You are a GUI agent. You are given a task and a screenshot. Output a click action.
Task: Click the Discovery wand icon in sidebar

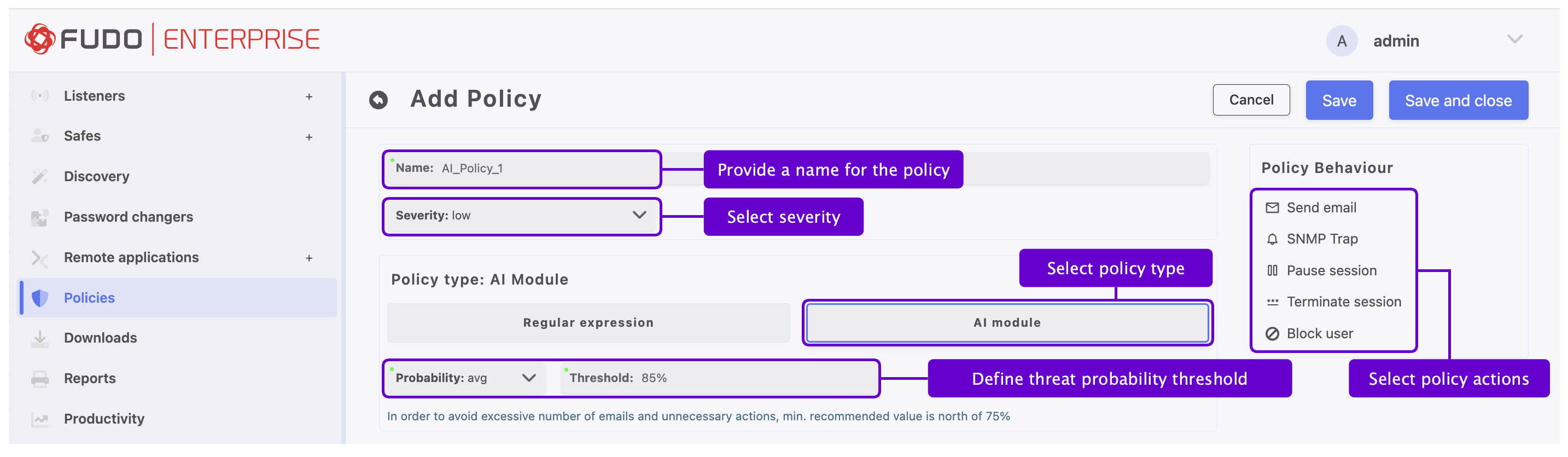40,177
